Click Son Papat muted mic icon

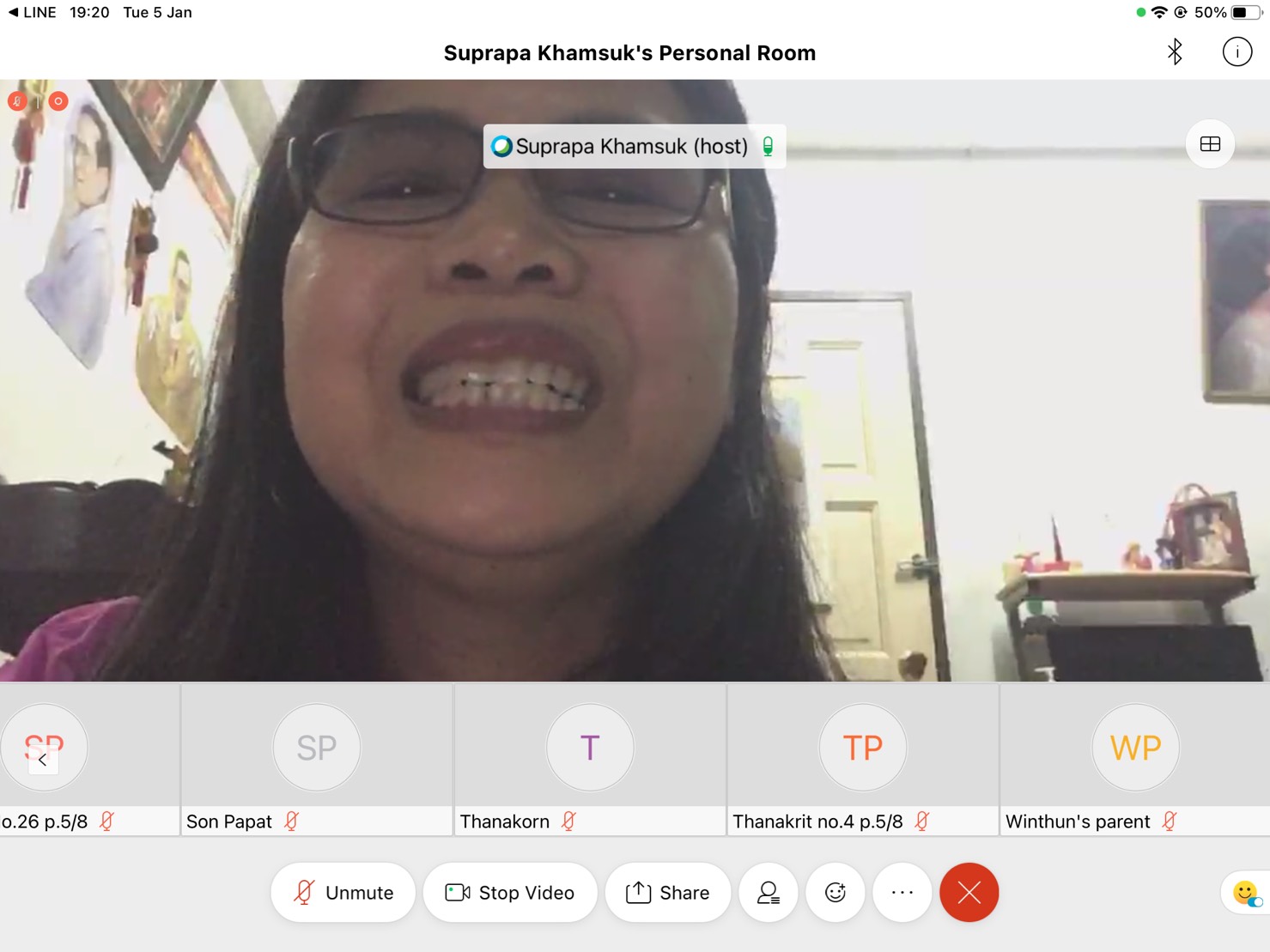tap(292, 822)
